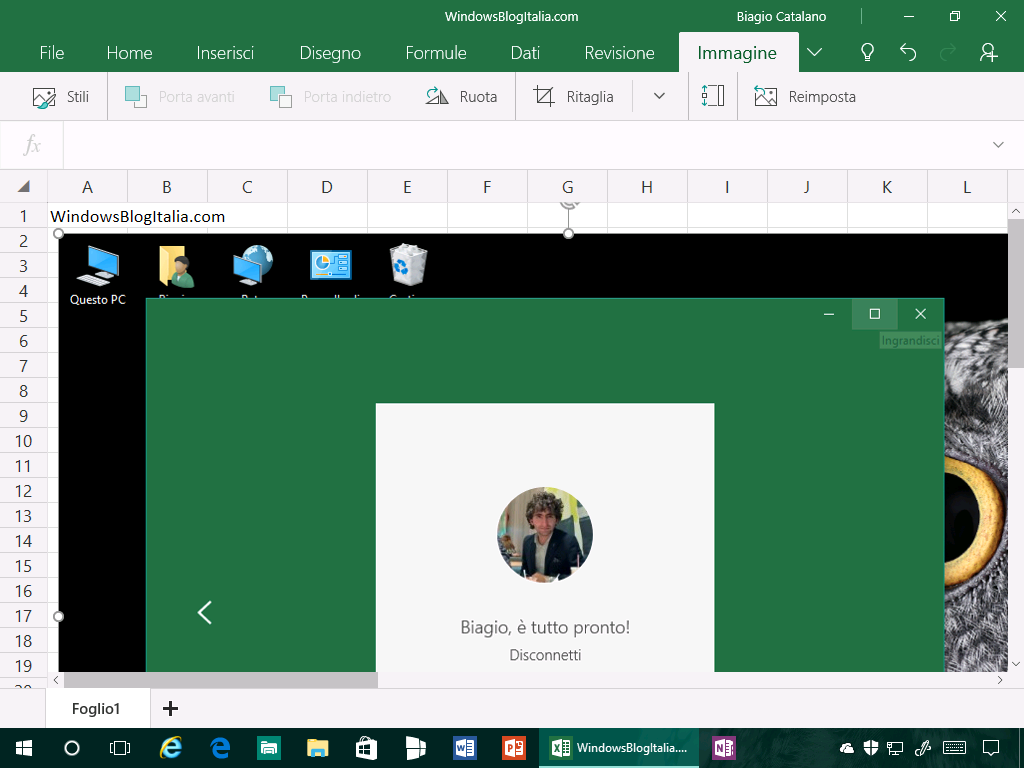
Task: Select the Ritaglia crop tool
Action: coord(573,97)
